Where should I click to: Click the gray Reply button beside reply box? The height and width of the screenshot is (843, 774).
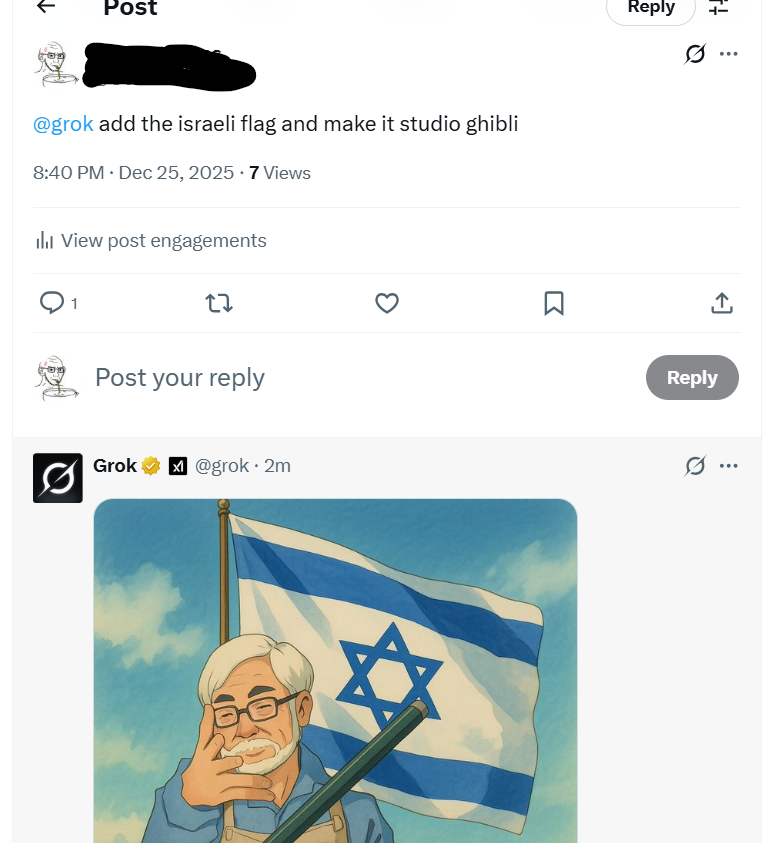[692, 378]
